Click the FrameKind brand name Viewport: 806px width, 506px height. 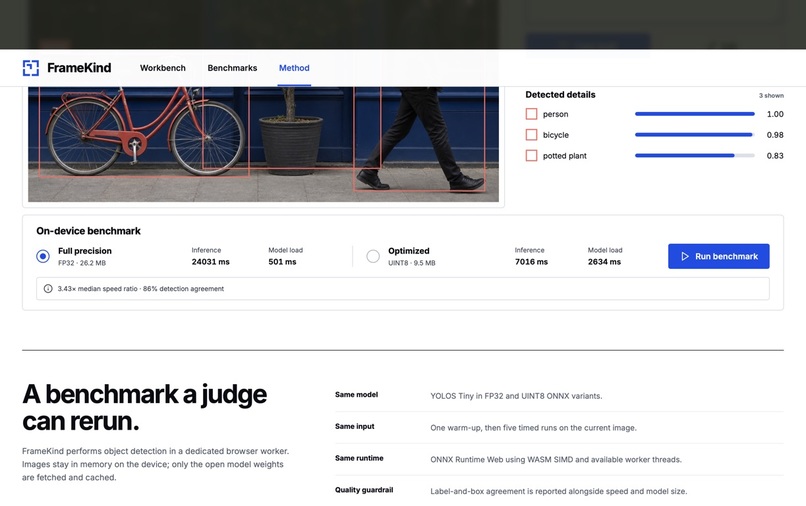click(79, 68)
